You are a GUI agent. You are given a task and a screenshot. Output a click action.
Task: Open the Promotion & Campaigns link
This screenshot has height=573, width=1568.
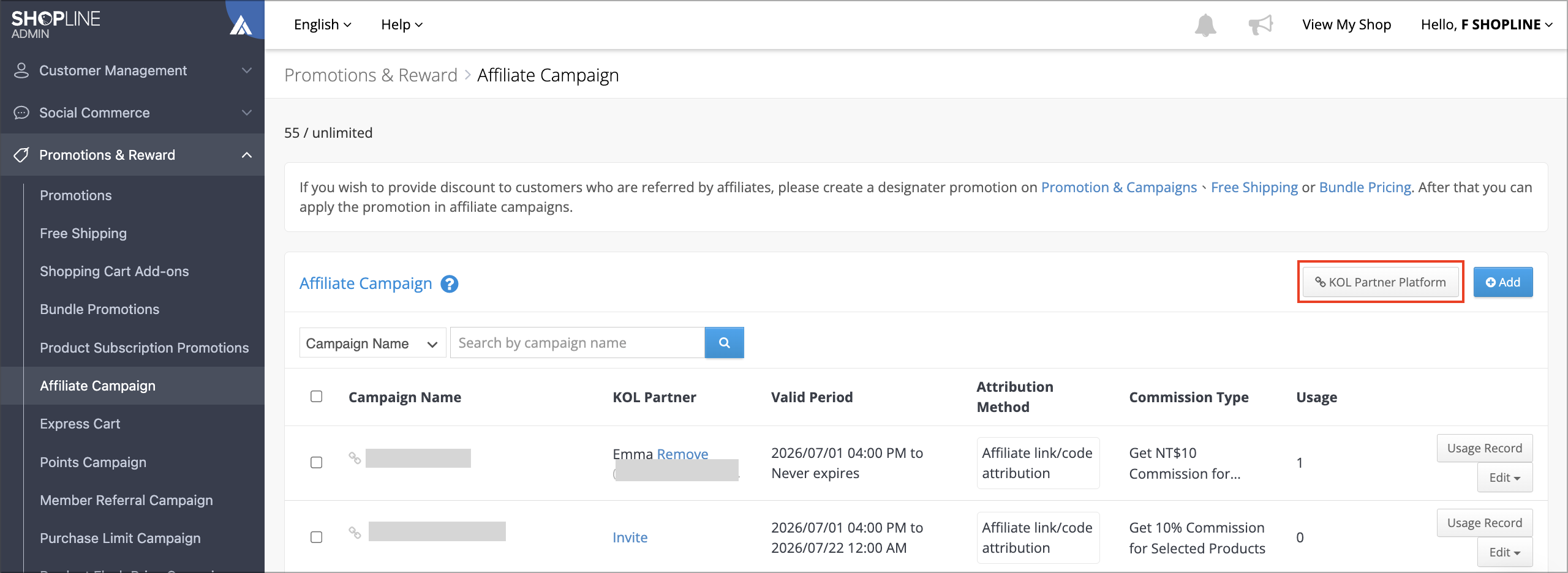point(1119,187)
